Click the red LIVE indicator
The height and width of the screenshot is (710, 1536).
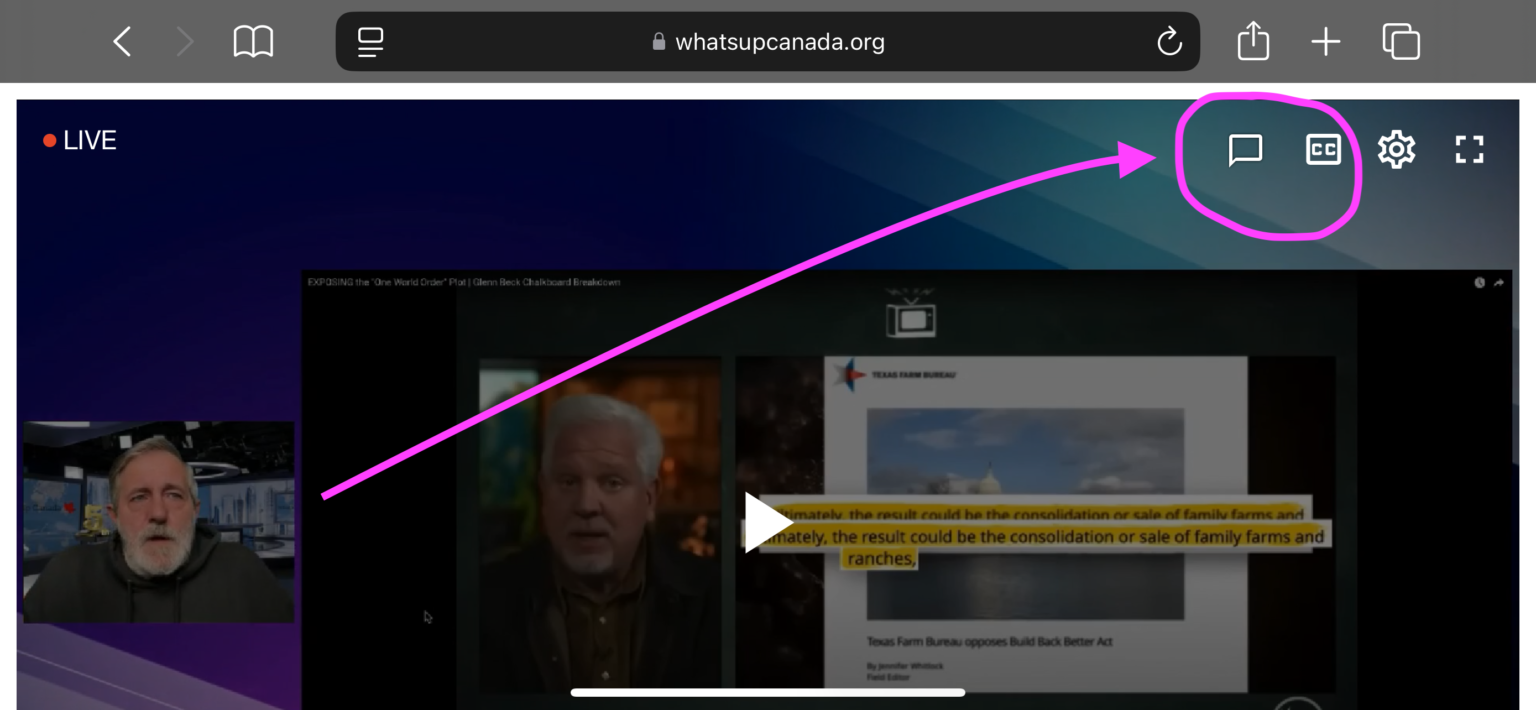tap(80, 141)
